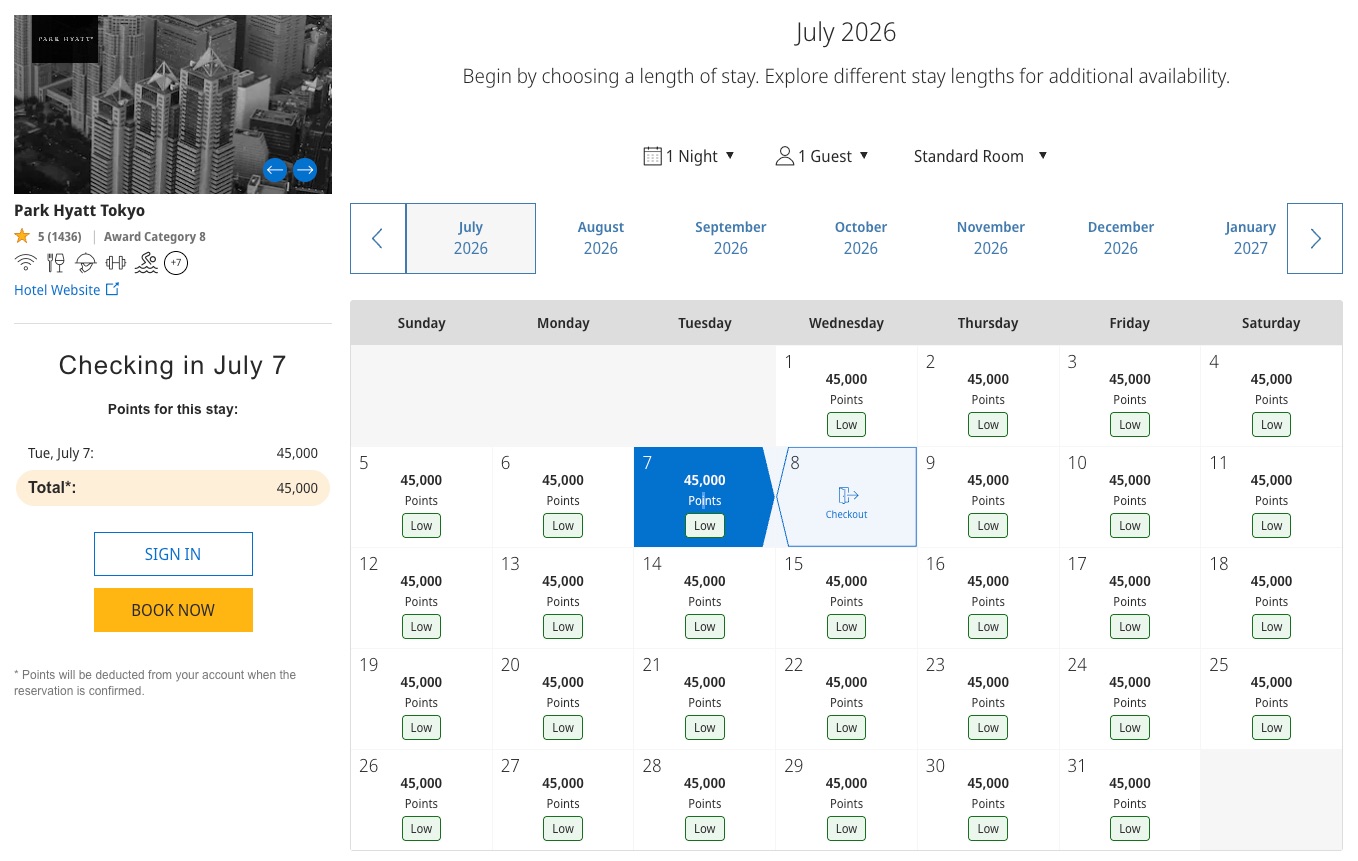
Task: Select July 18 on the calendar
Action: (1271, 598)
